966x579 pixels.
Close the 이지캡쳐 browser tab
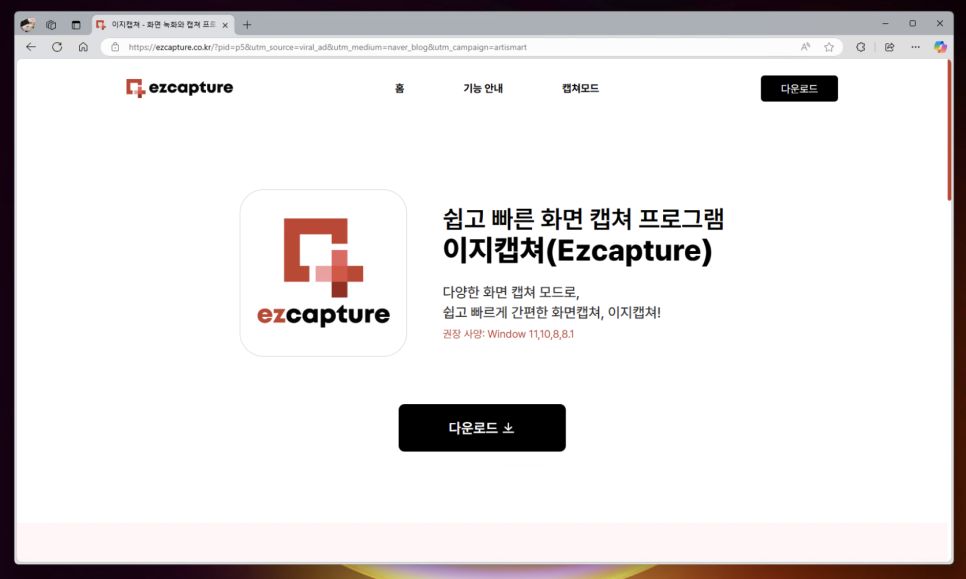(225, 25)
